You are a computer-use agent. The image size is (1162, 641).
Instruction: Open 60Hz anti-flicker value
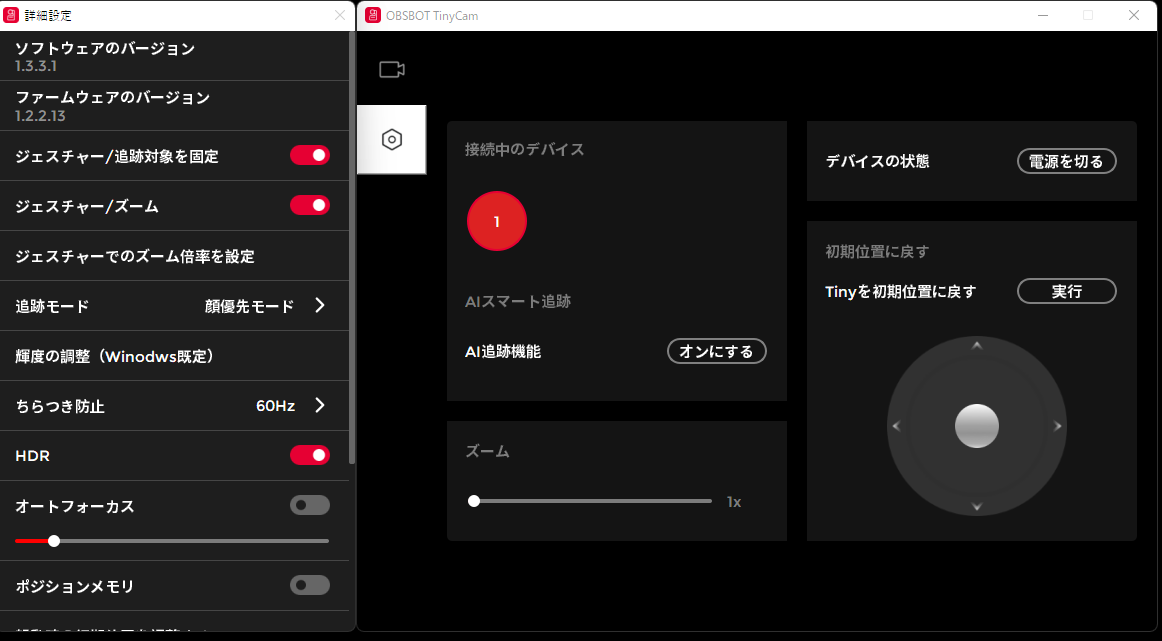[x=276, y=406]
